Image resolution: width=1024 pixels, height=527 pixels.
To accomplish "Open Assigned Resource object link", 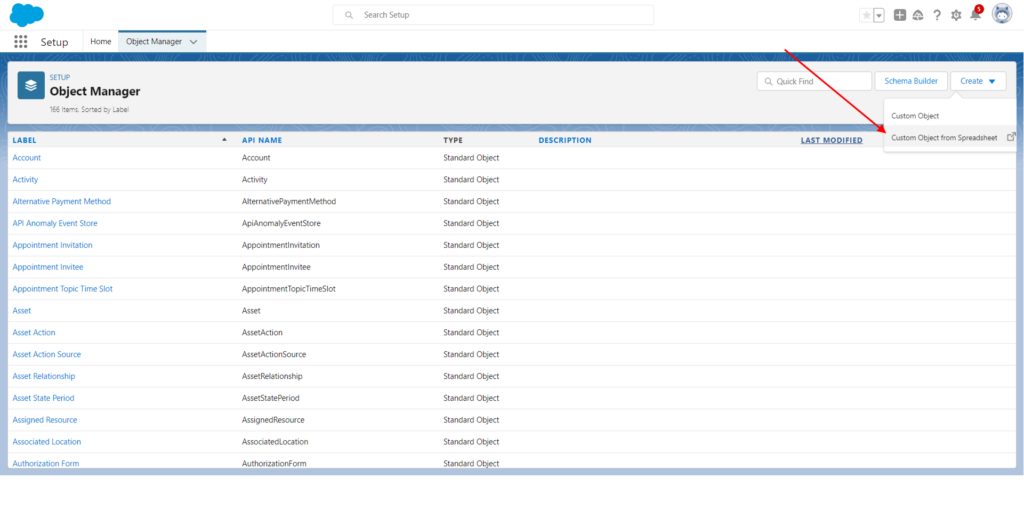I will pyautogui.click(x=45, y=420).
